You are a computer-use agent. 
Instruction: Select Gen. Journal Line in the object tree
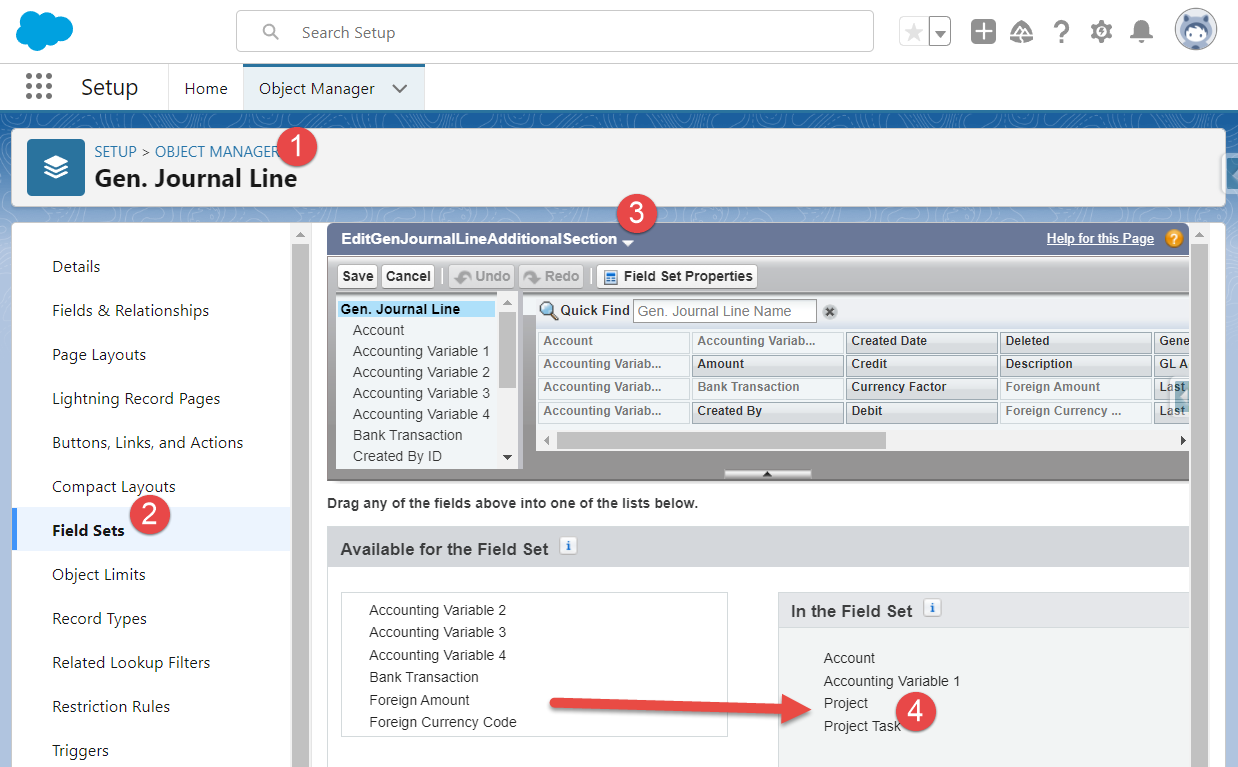415,309
